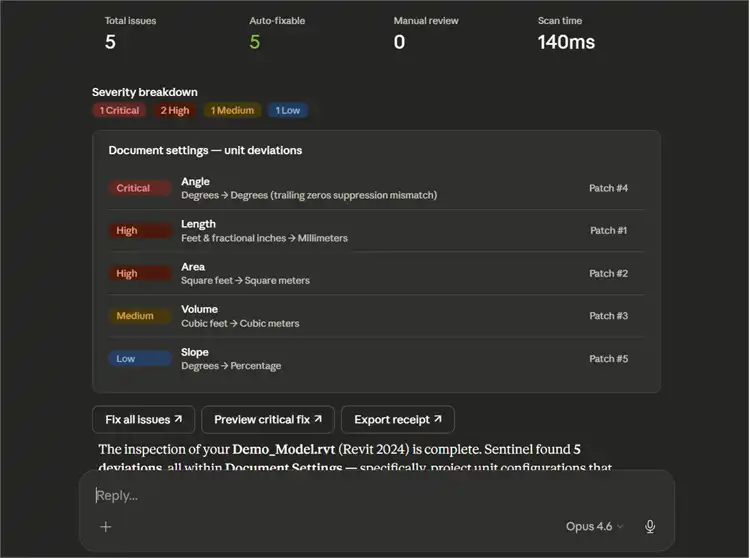This screenshot has height=558, width=750.
Task: Click the Severity breakdown heading
Action: (x=144, y=92)
